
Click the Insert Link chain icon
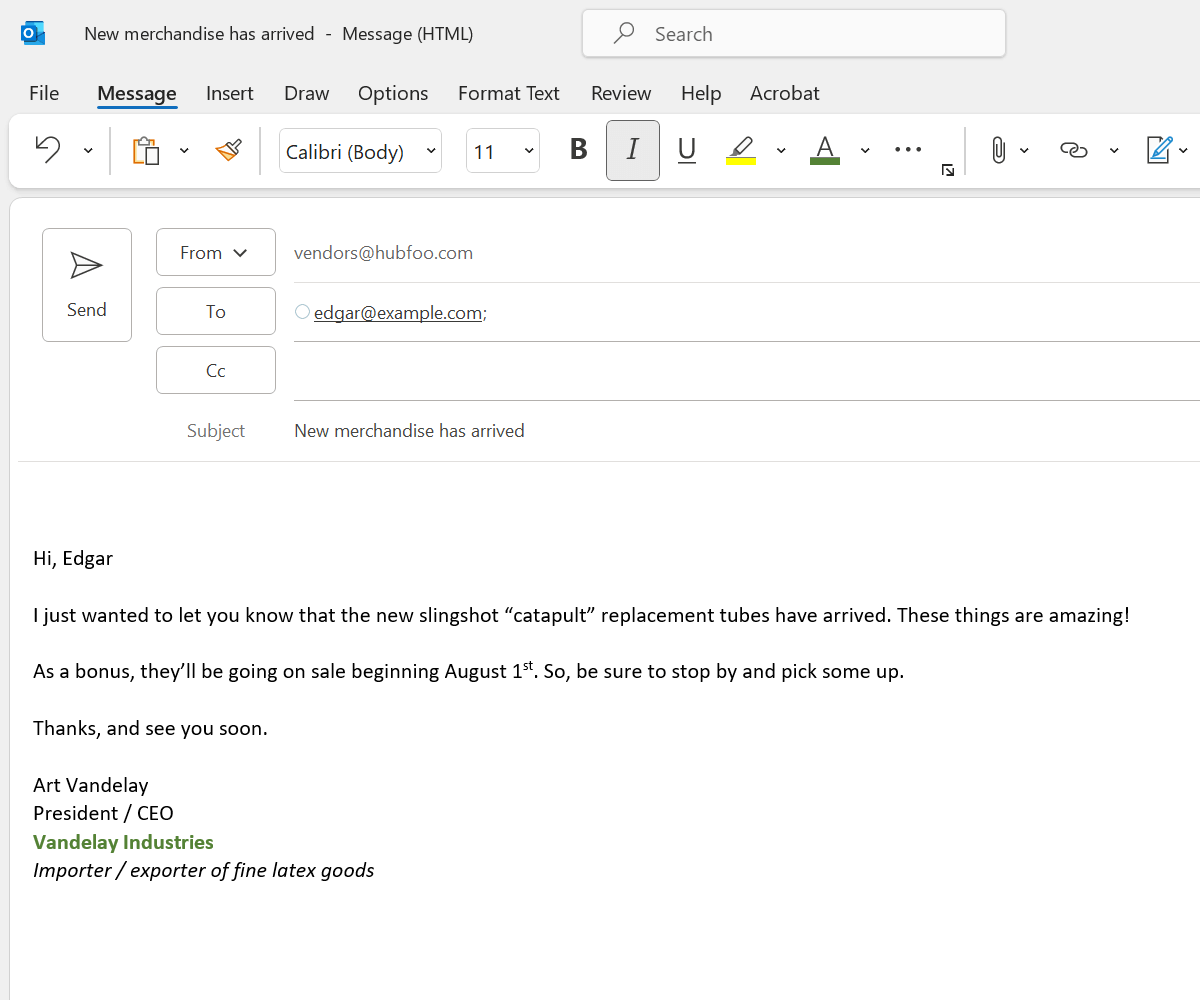[1073, 151]
